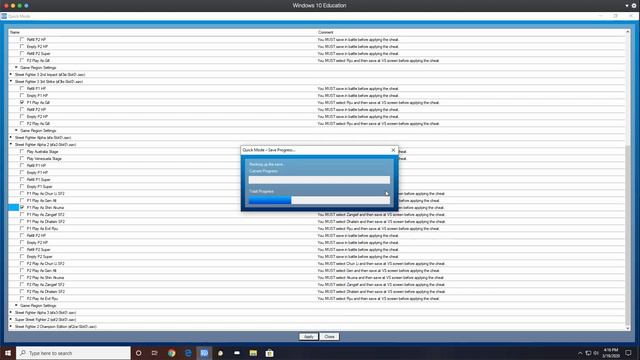
Task: Check P1 Play As Zangief SF2
Action: 22,214
